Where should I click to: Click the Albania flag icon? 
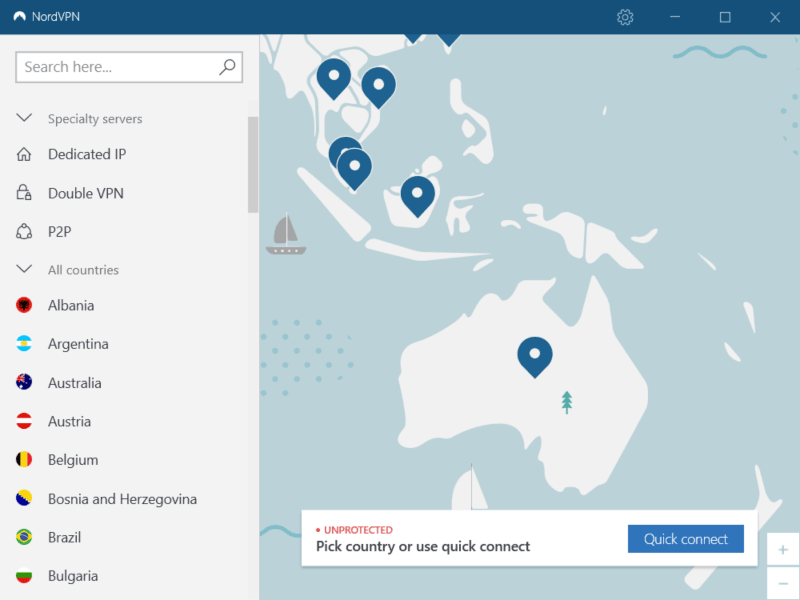tap(24, 305)
